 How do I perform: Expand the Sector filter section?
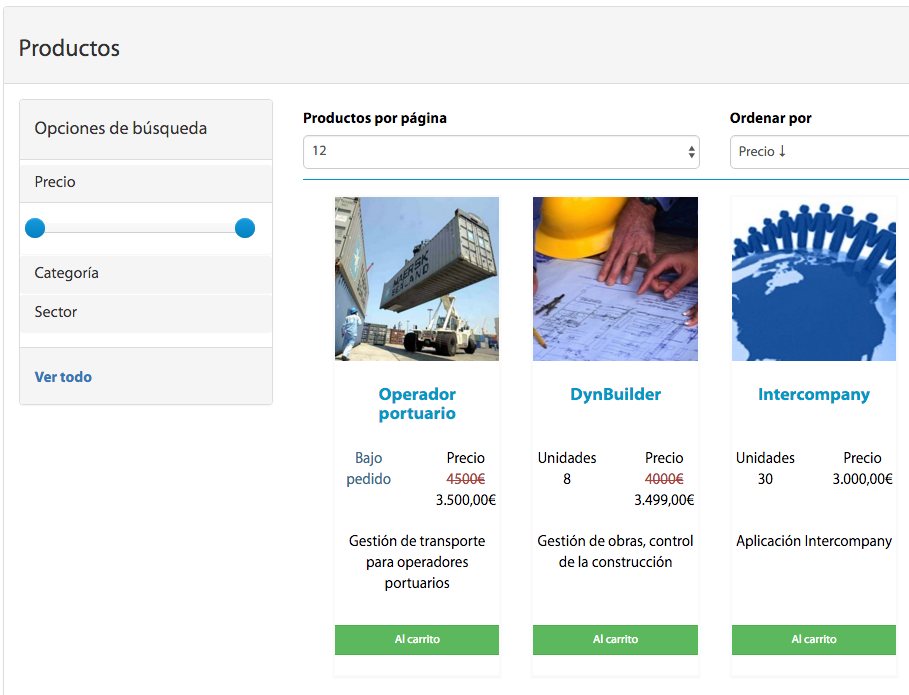pyautogui.click(x=146, y=312)
